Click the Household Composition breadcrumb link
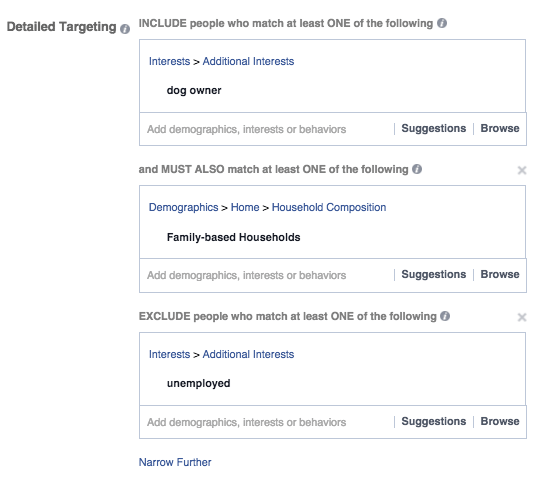The width and height of the screenshot is (539, 479). click(329, 207)
